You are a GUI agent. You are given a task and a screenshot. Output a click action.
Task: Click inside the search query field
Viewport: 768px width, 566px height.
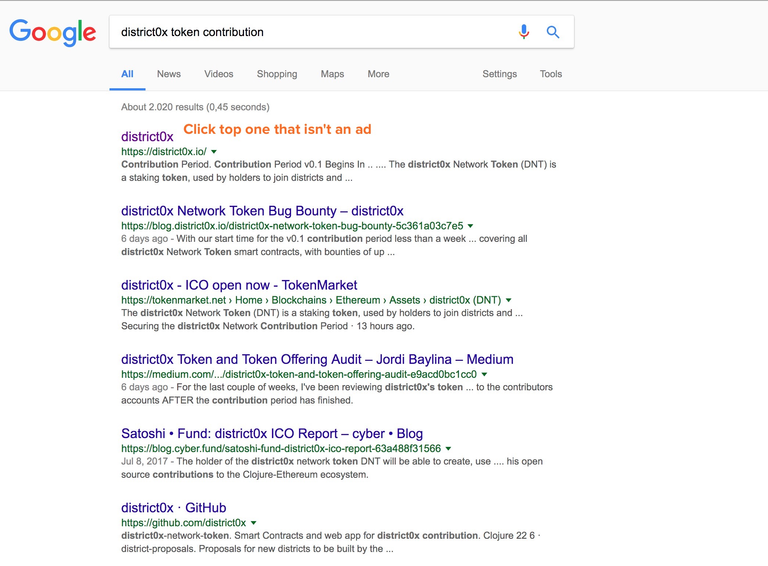[x=313, y=32]
